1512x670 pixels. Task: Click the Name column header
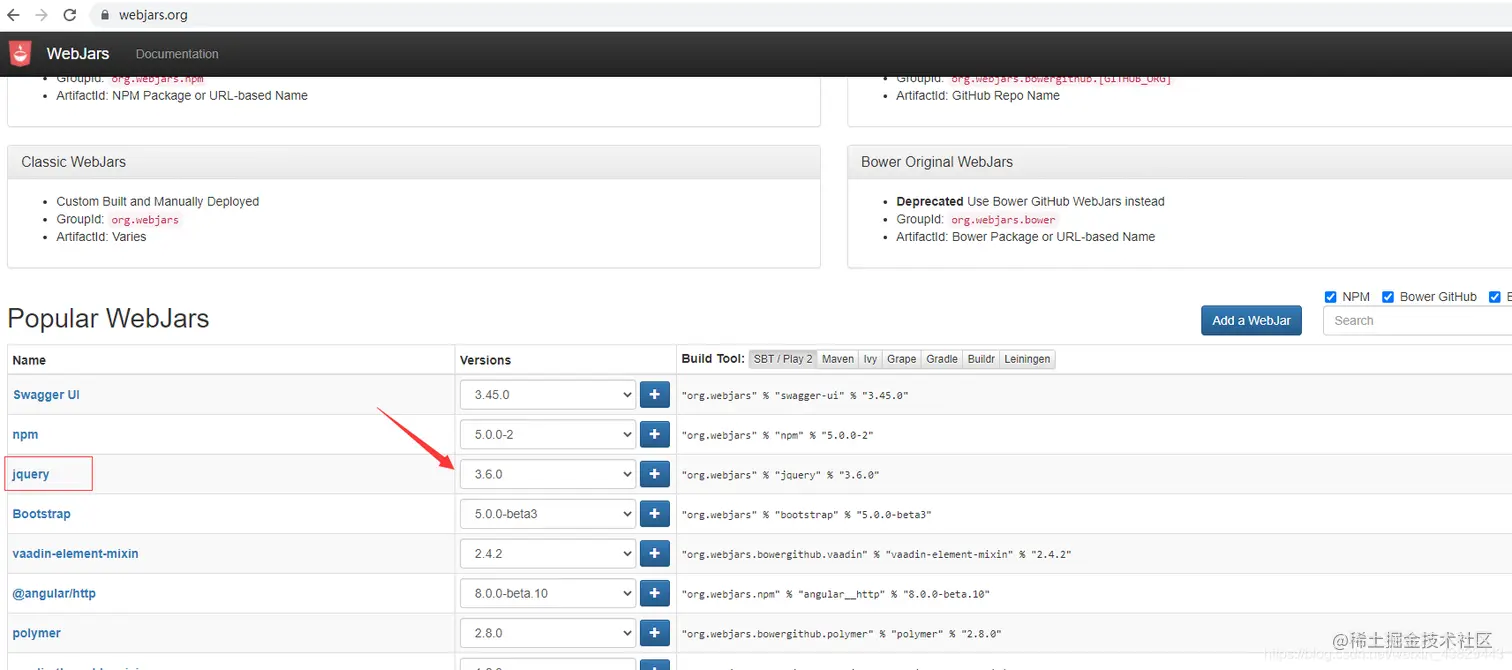click(29, 360)
